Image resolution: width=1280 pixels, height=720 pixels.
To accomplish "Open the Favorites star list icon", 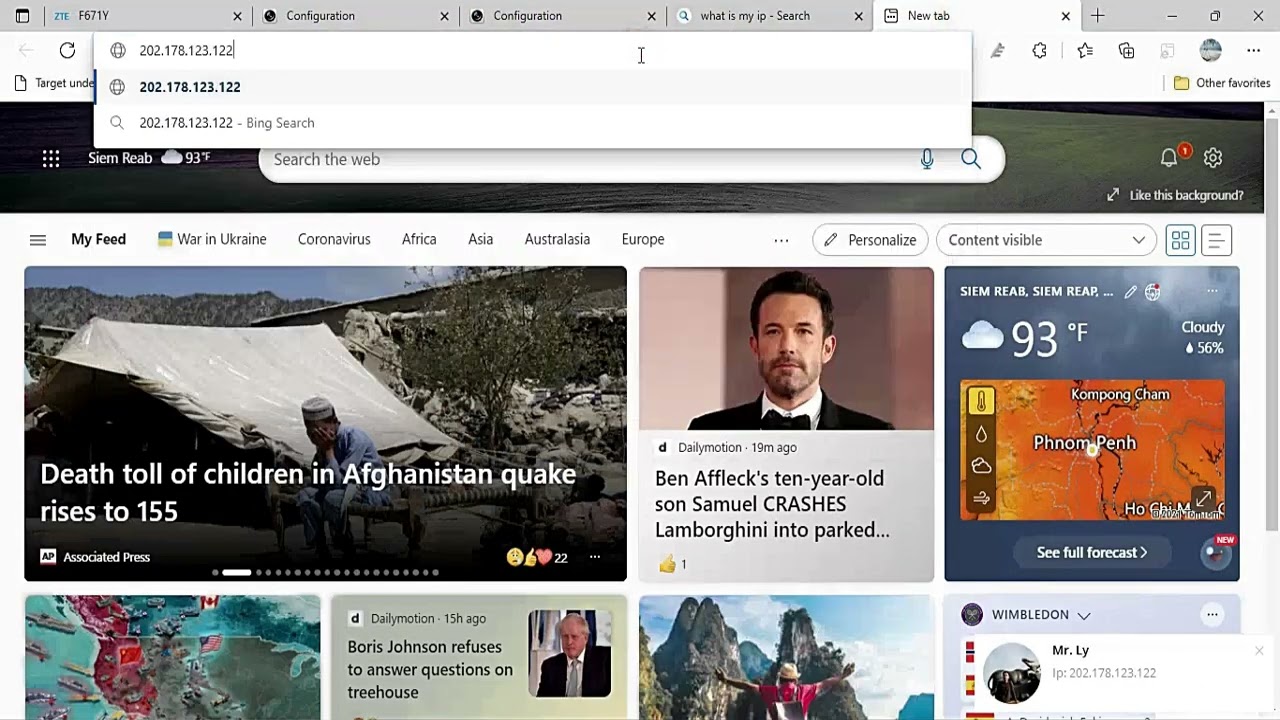I will (x=1085, y=50).
